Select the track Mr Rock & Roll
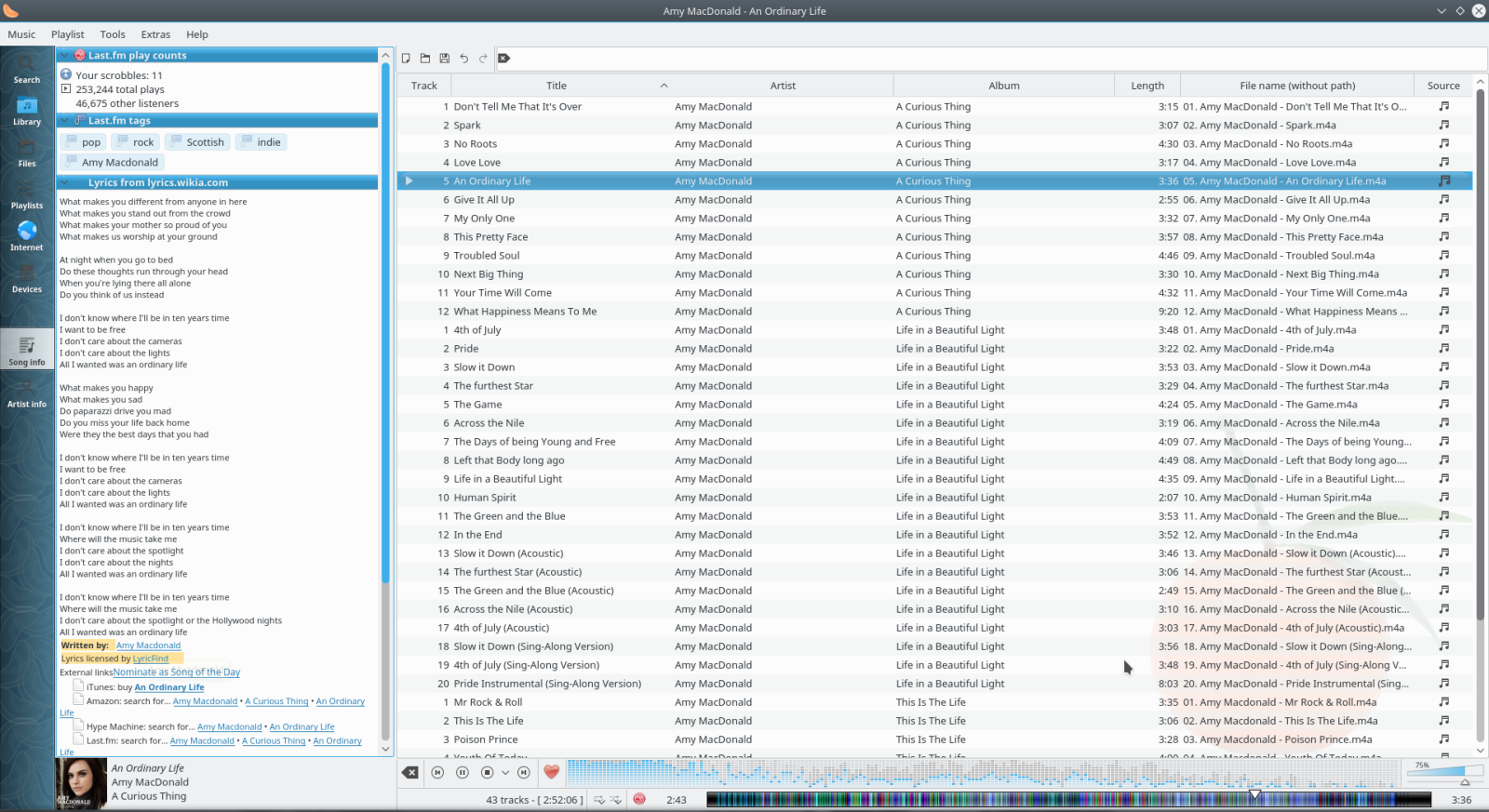The image size is (1489, 812). [488, 702]
